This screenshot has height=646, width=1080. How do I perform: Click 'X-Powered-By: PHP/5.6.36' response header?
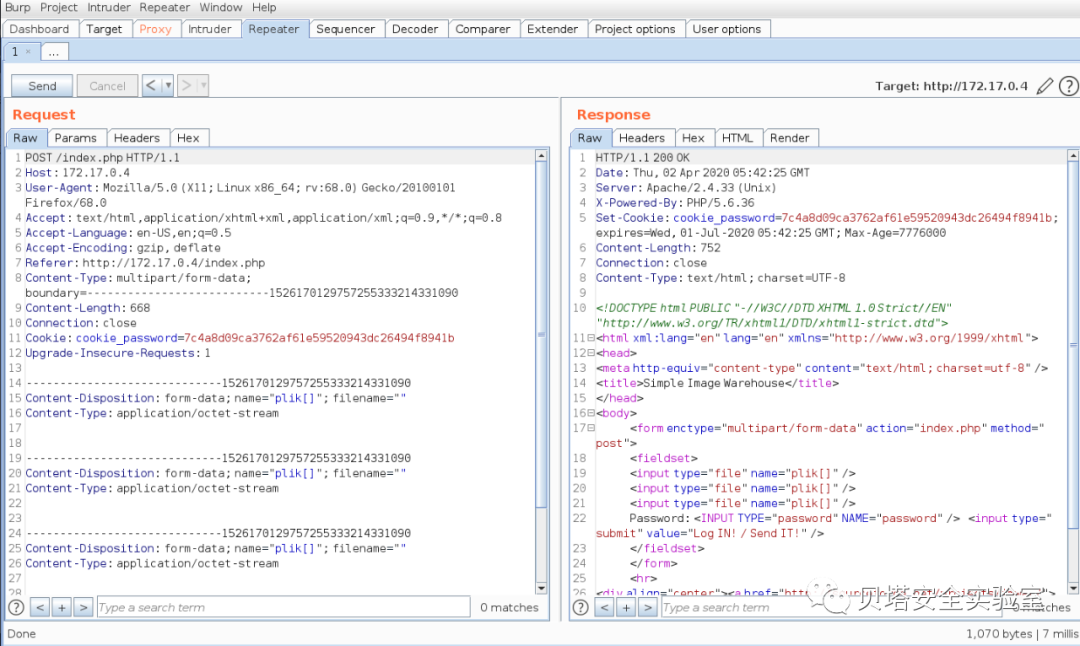pos(675,203)
